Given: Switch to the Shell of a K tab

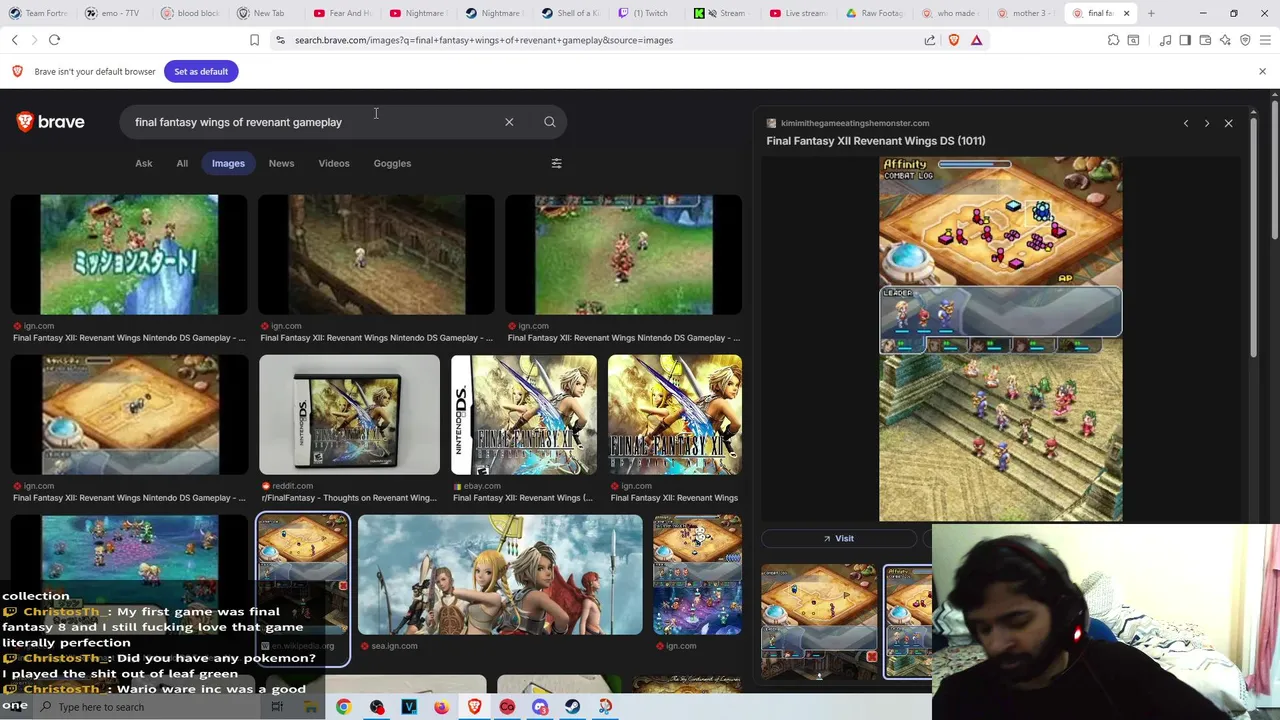Looking at the screenshot, I should [x=570, y=13].
